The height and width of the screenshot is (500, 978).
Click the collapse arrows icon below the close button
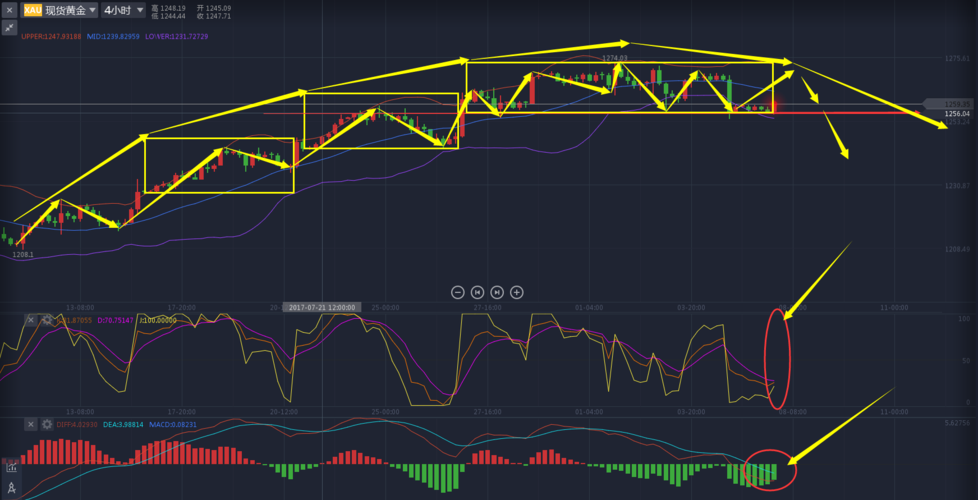coord(9,28)
